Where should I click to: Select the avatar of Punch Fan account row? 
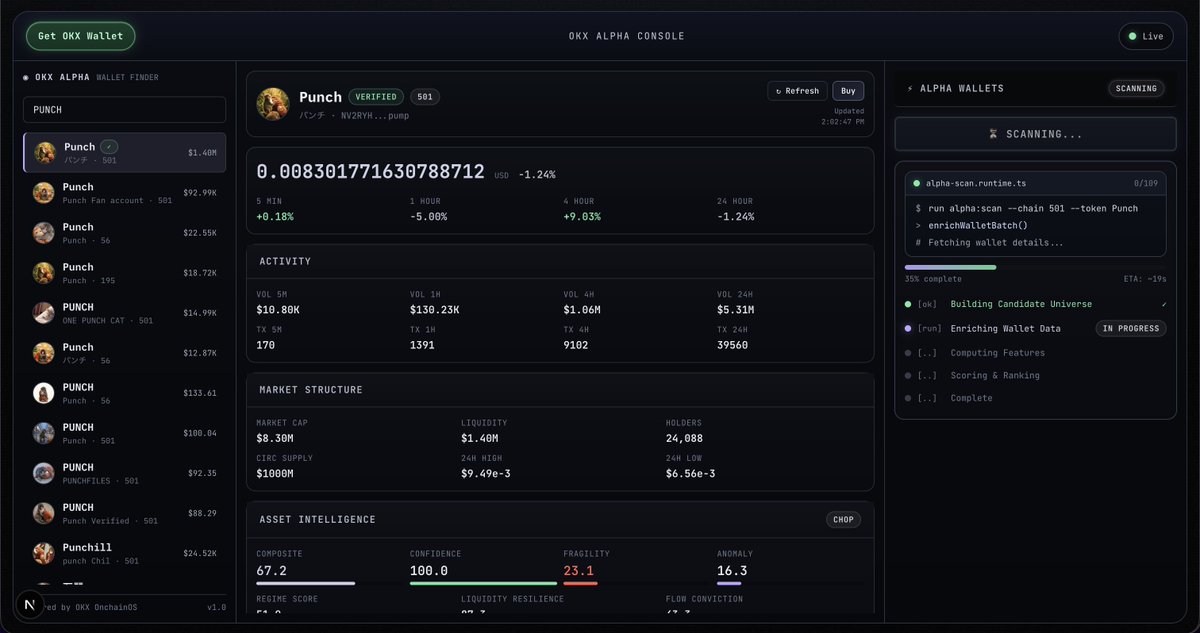(x=43, y=193)
